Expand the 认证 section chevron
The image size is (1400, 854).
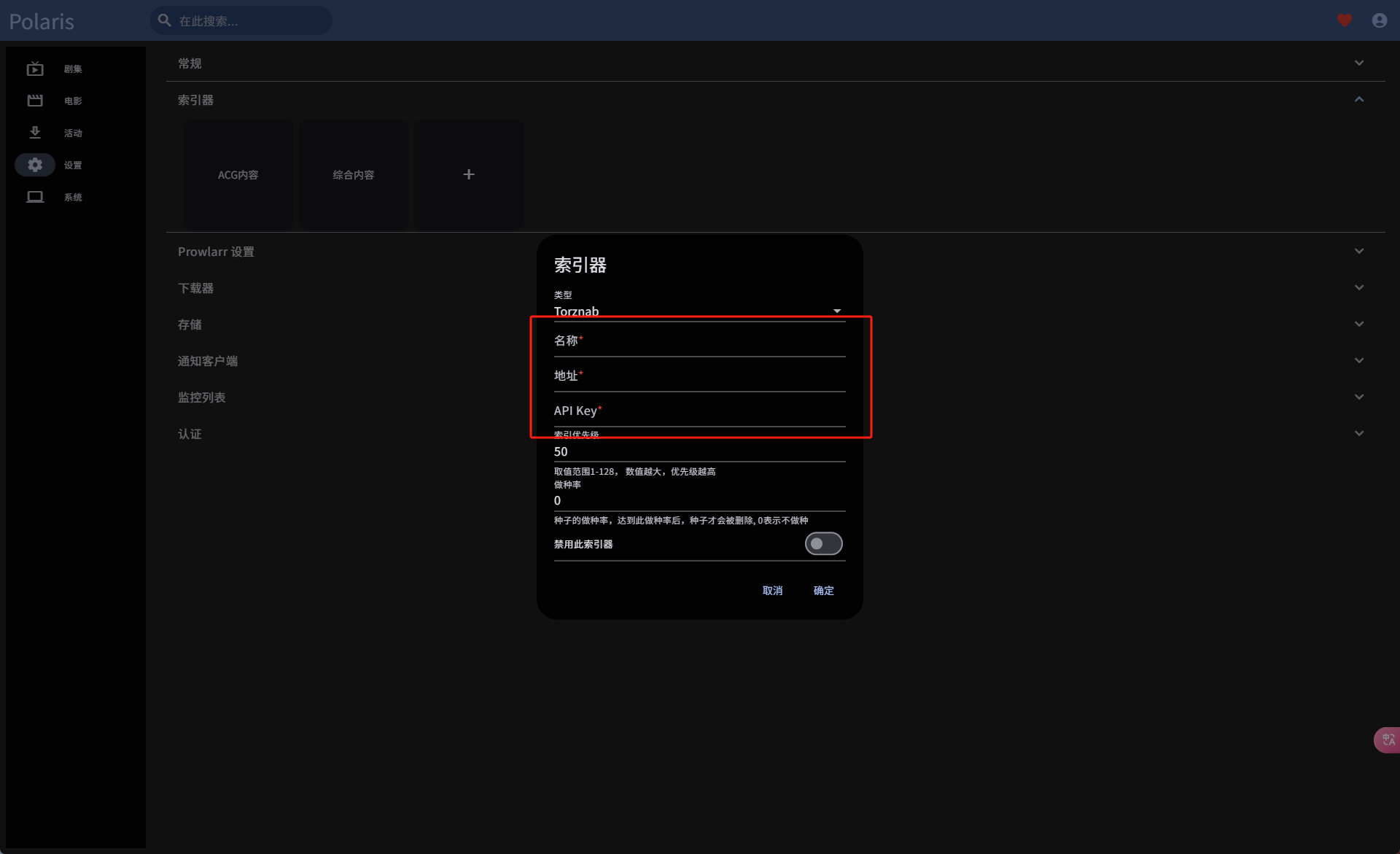(x=1359, y=433)
